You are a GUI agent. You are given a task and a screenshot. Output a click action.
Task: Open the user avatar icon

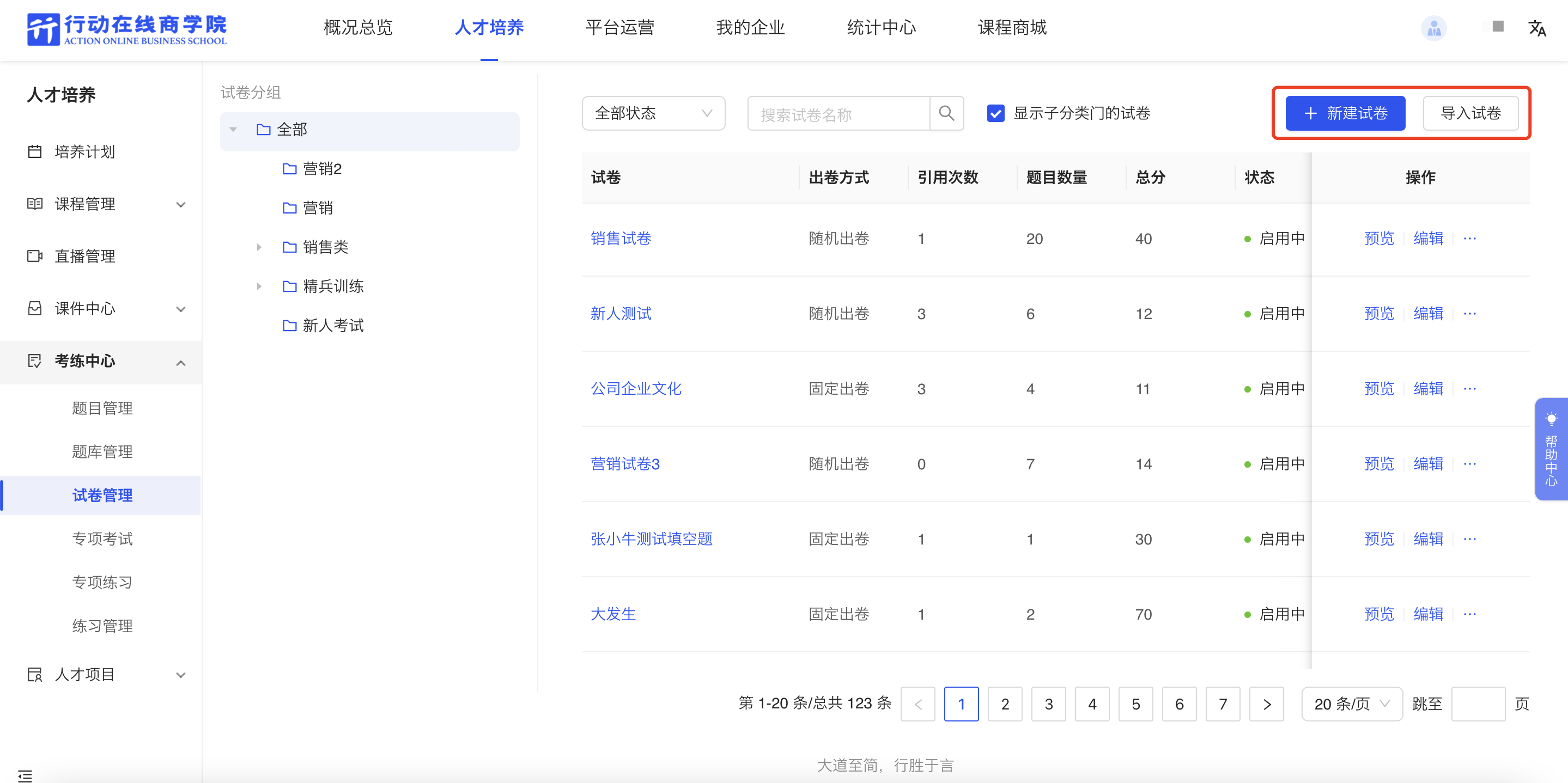click(x=1433, y=28)
